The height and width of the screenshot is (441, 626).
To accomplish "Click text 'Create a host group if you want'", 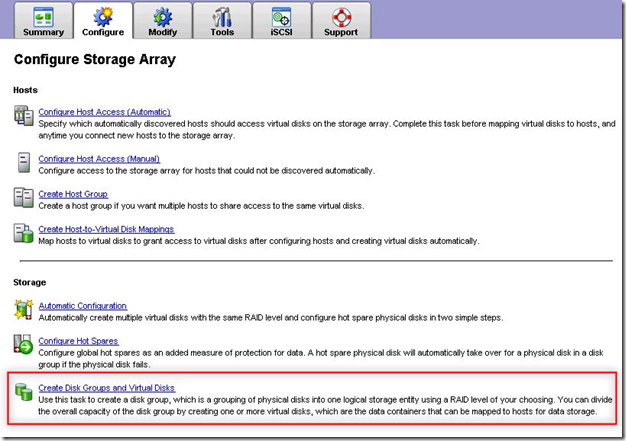I will (x=95, y=206).
